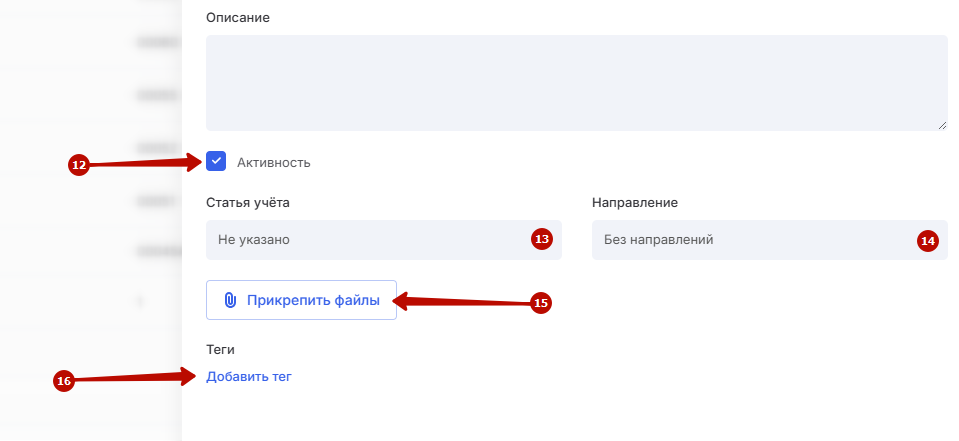
Task: Click the Статья учёта field label
Action: (x=248, y=202)
